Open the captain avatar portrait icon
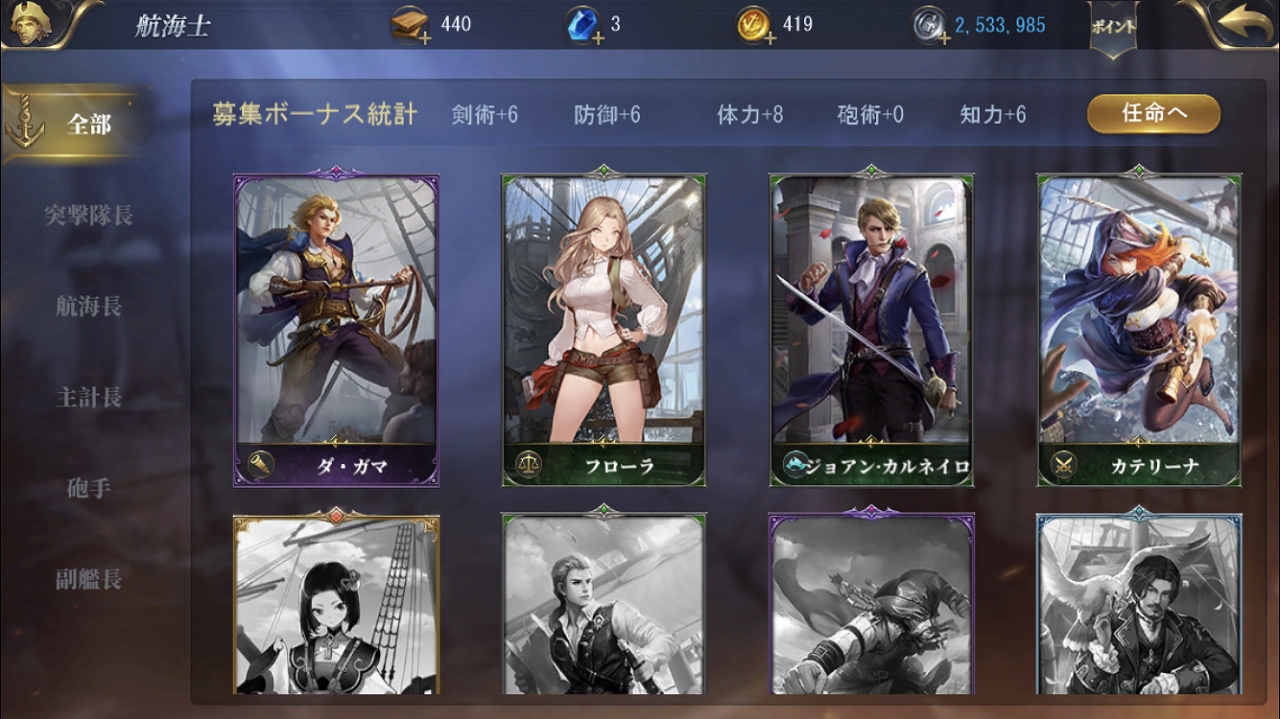Screen dimensions: 1280x719 24,23
